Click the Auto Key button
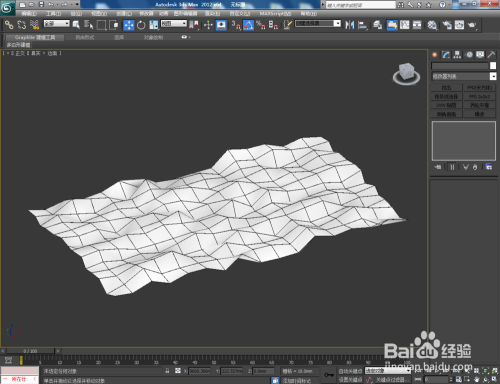This screenshot has height=384, width=500. tap(350, 371)
